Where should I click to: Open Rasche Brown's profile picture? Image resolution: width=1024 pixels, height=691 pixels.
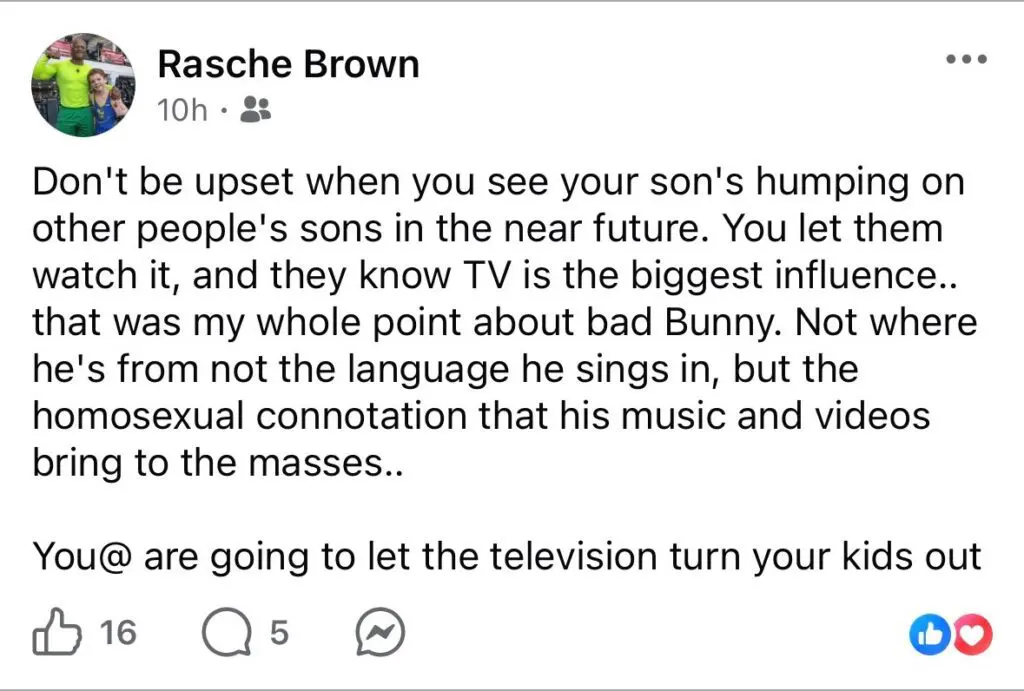pyautogui.click(x=83, y=84)
